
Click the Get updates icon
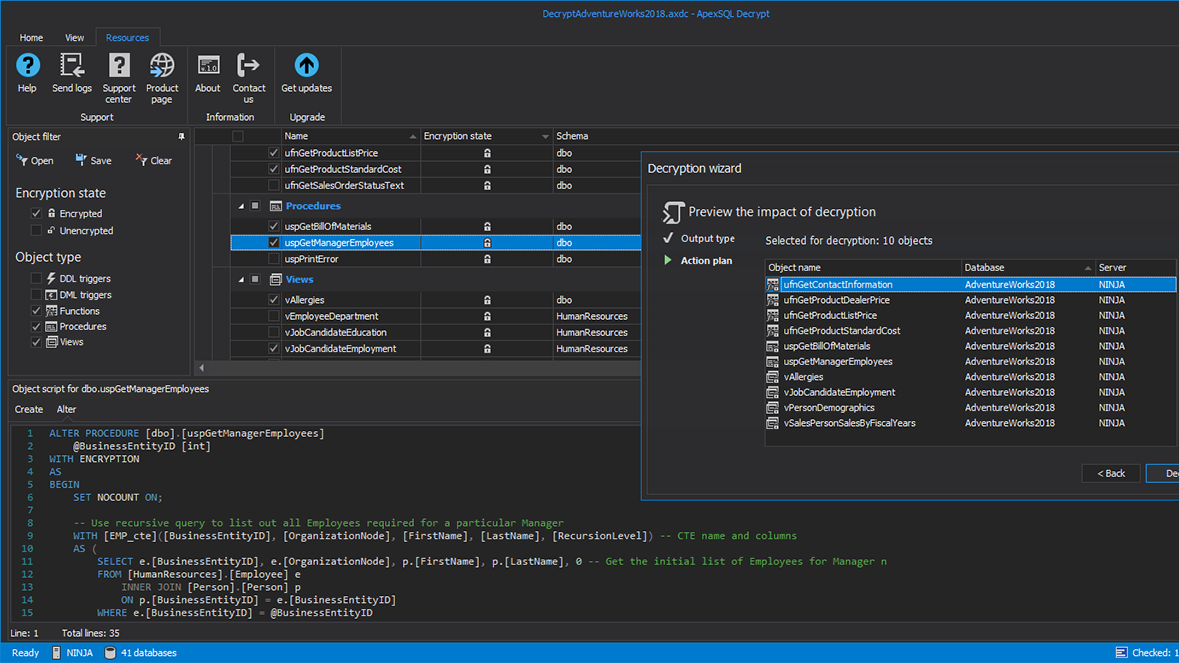coord(306,66)
